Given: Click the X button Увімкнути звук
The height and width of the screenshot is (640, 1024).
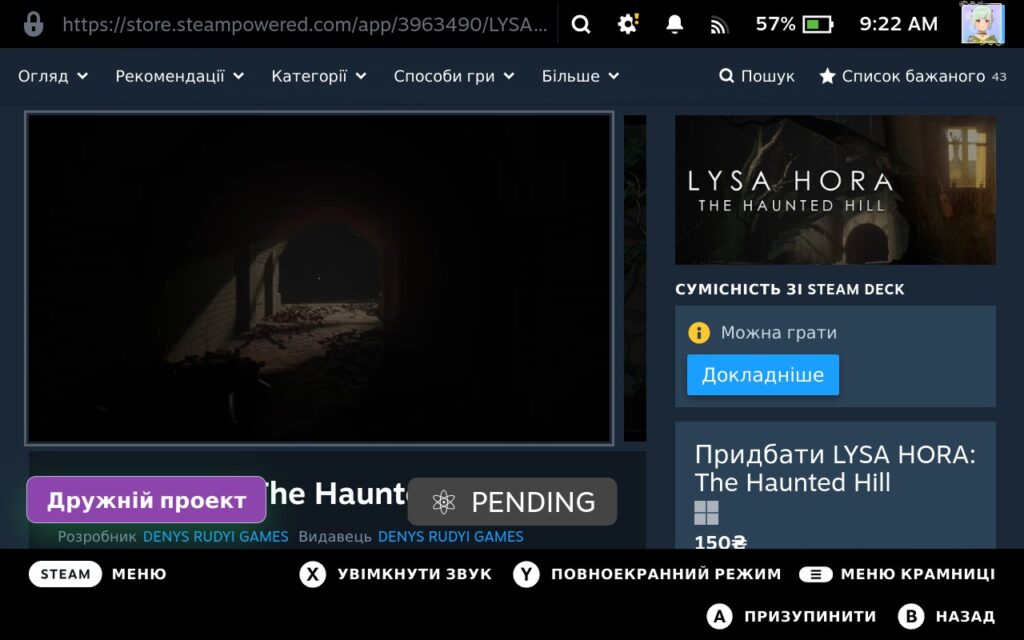Looking at the screenshot, I should point(313,574).
